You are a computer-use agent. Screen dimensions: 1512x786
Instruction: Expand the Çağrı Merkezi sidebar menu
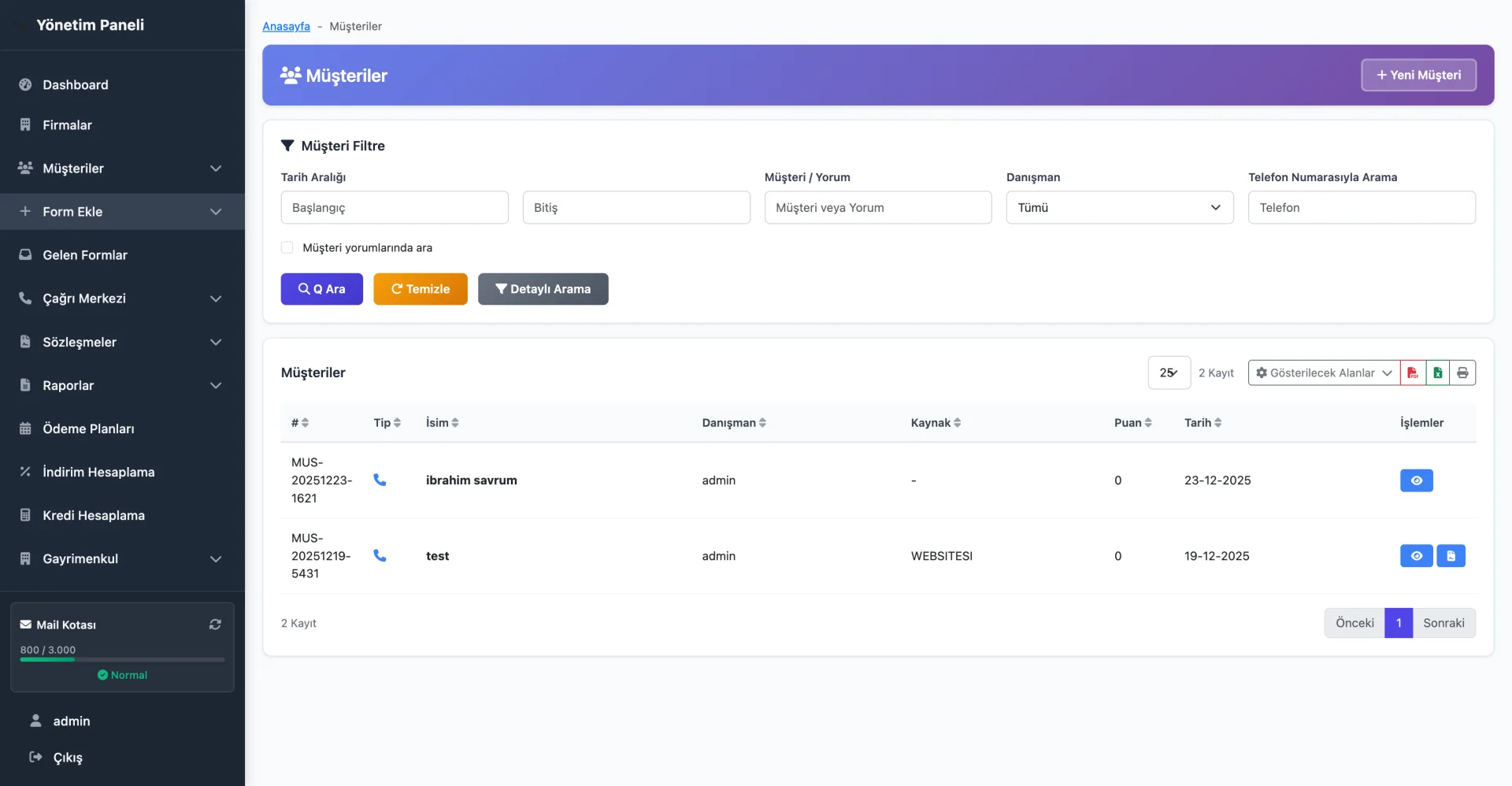point(122,298)
